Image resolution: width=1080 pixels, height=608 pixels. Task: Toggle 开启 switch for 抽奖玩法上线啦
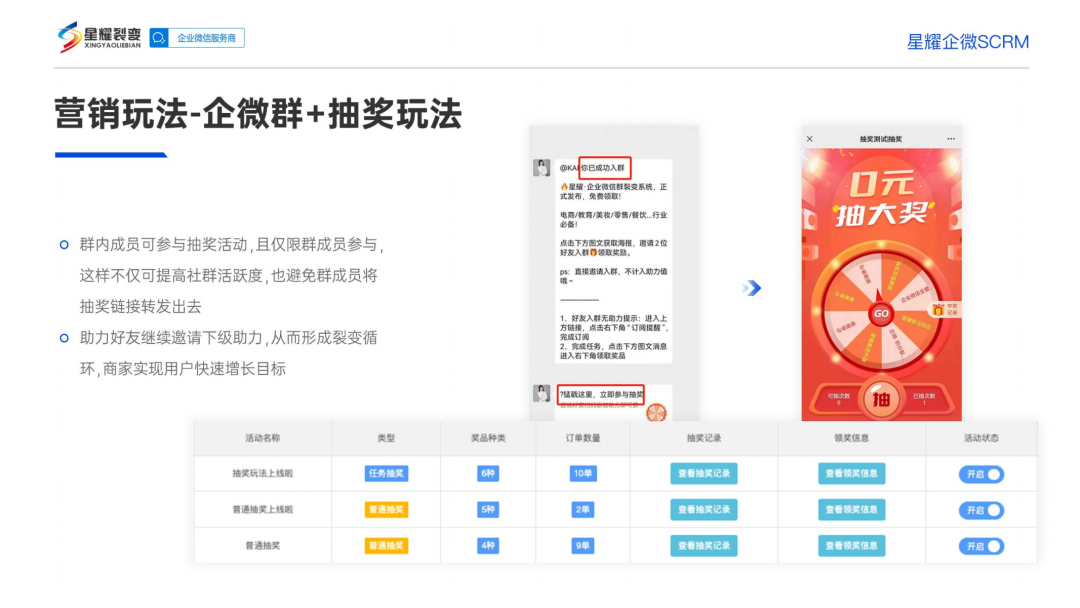982,474
